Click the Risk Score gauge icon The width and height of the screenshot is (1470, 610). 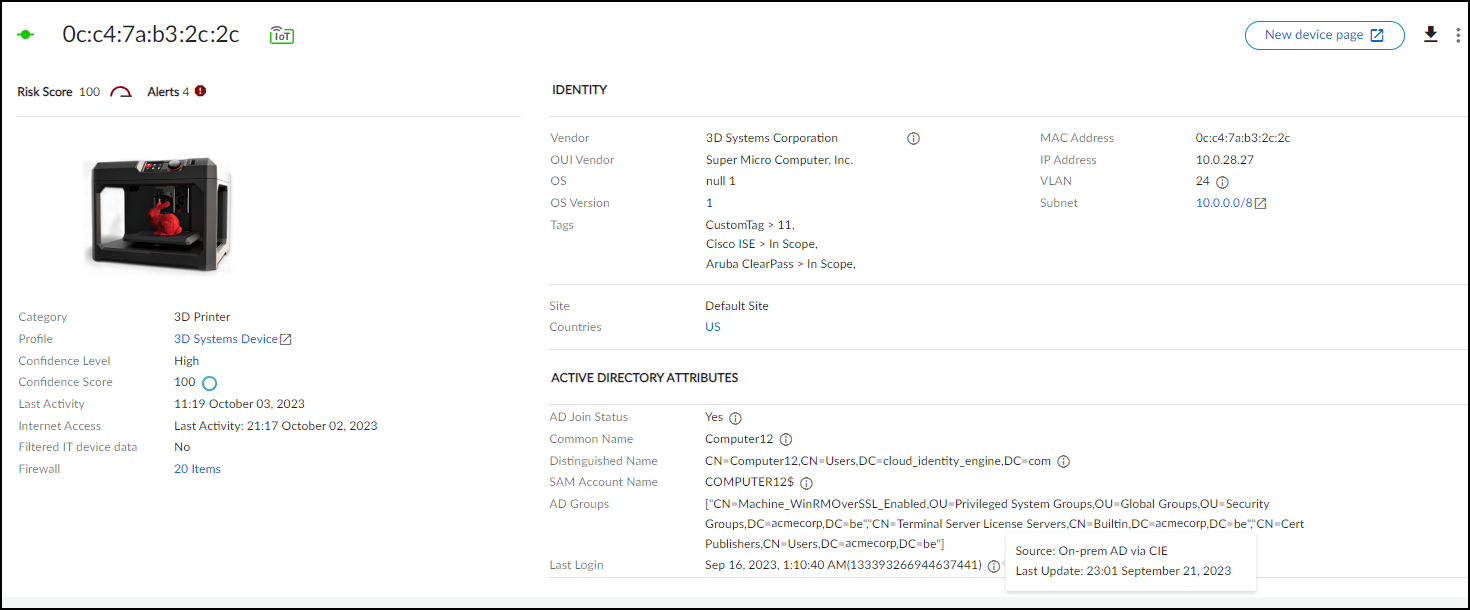point(121,92)
